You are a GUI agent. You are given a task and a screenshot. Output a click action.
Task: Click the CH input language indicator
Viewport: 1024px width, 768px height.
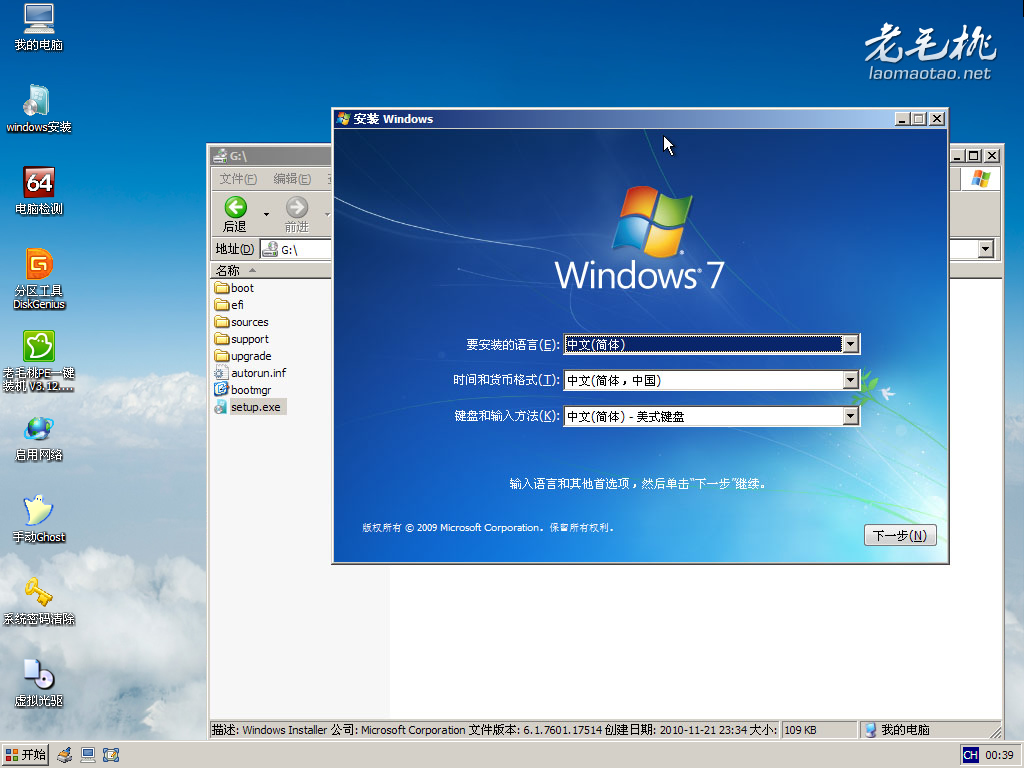pyautogui.click(x=970, y=755)
